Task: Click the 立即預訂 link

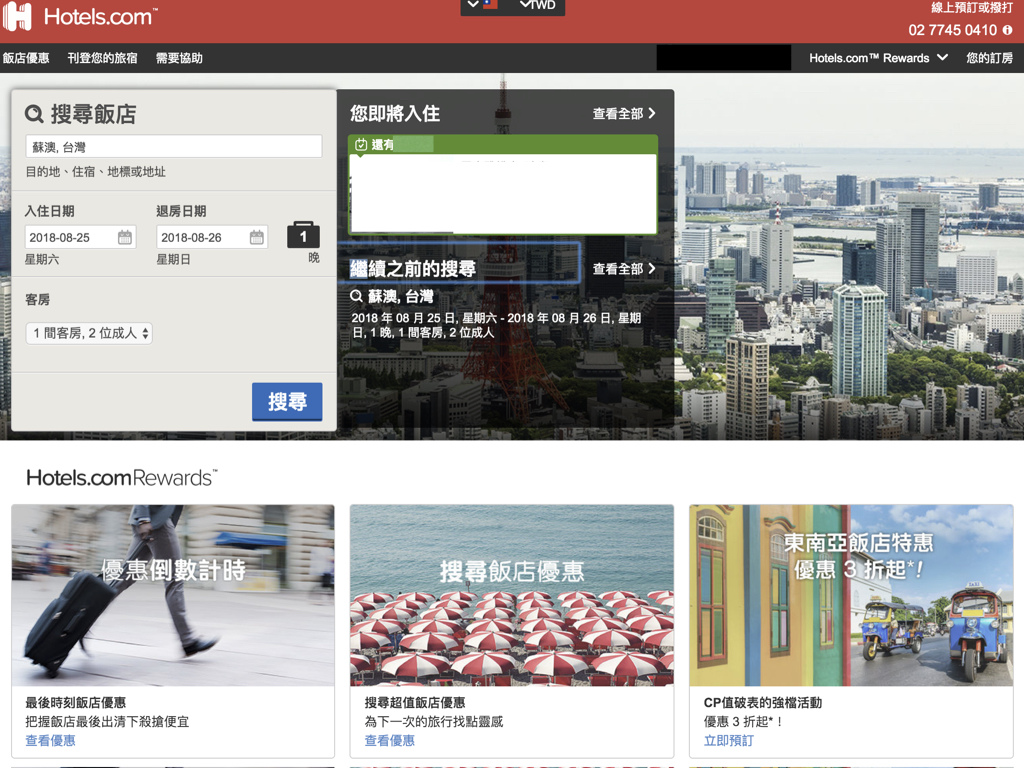Action: point(729,741)
